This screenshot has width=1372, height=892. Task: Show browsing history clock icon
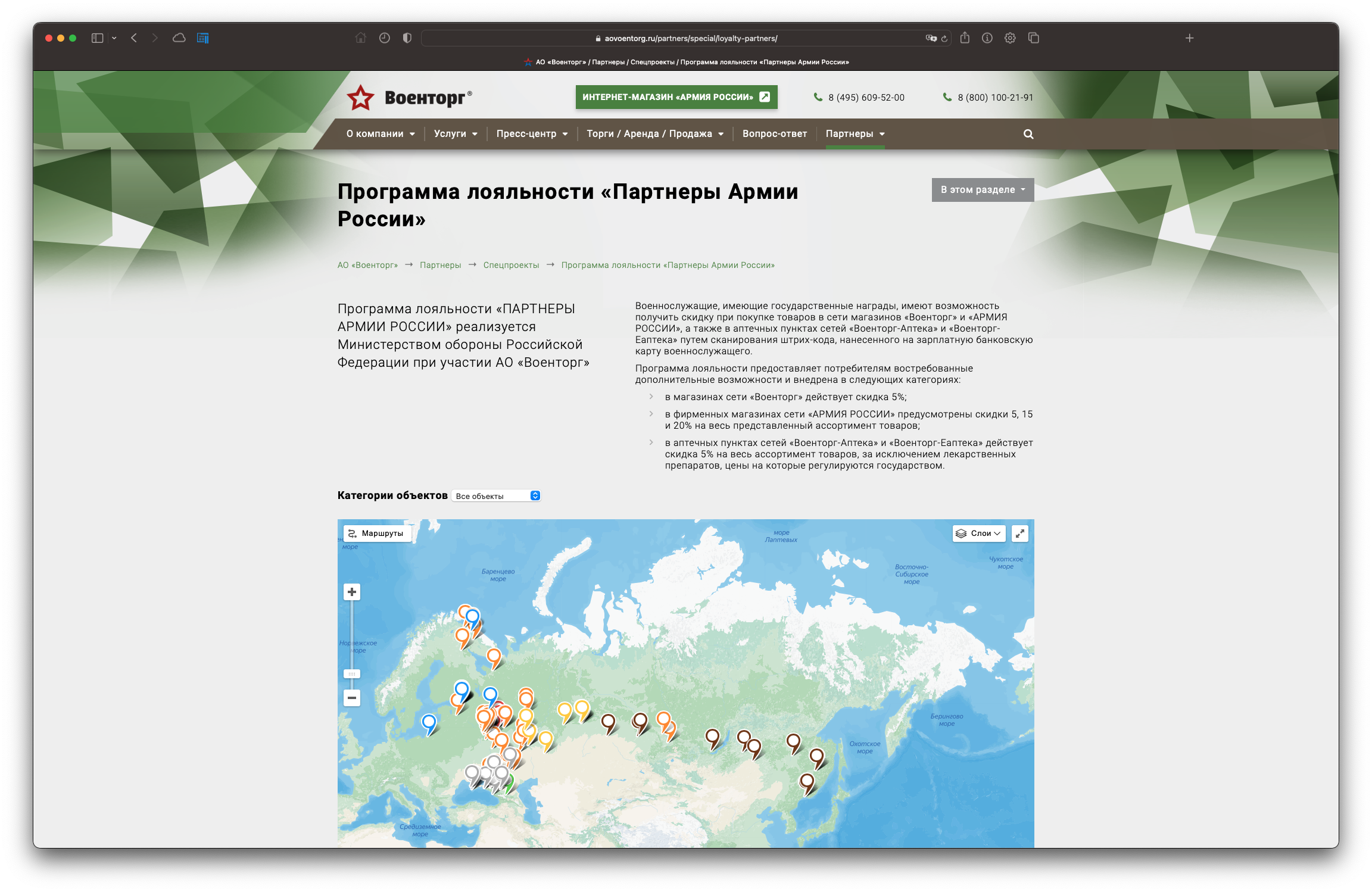pyautogui.click(x=384, y=38)
